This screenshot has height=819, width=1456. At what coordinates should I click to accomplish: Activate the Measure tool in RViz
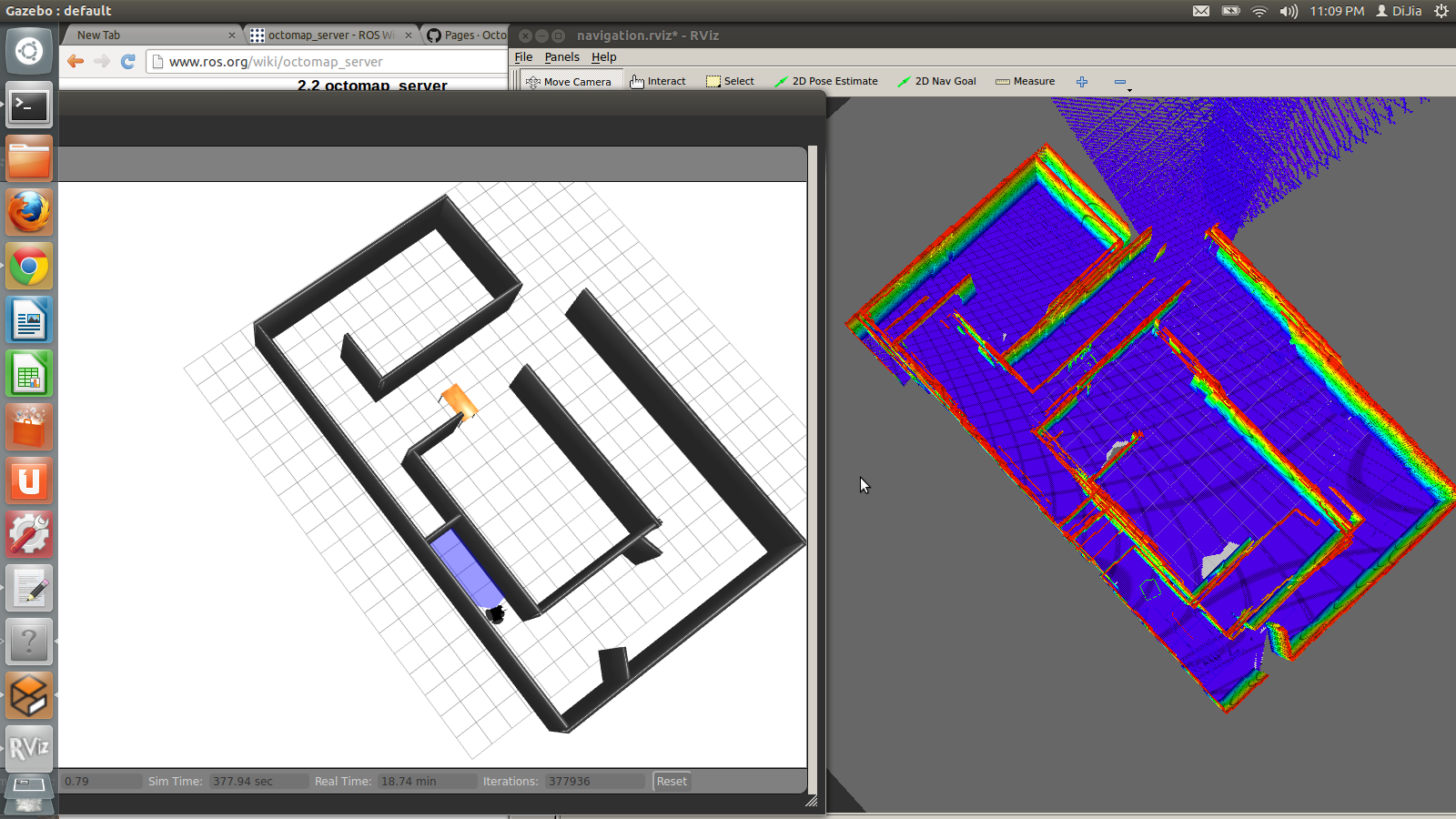point(1025,81)
